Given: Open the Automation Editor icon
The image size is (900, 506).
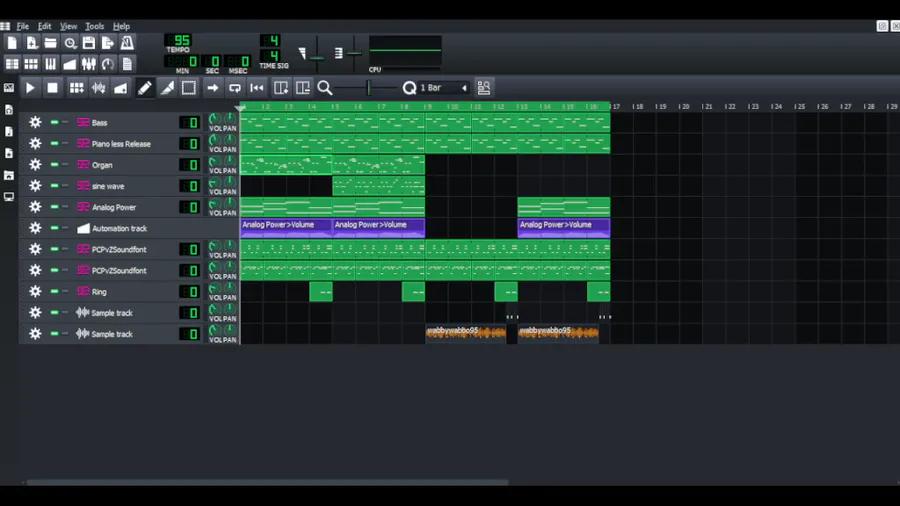Looking at the screenshot, I should click(70, 64).
